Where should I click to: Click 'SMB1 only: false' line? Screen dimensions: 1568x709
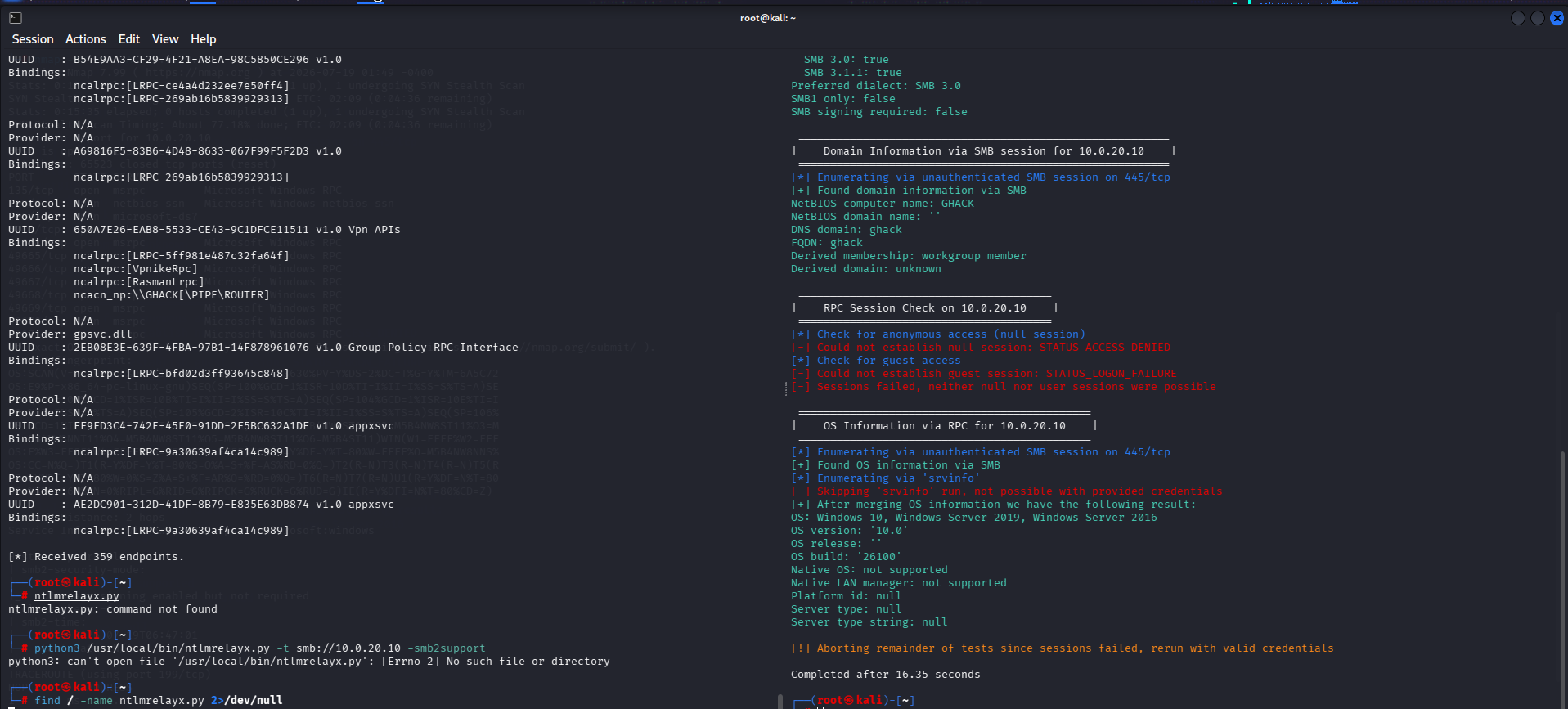[x=843, y=99]
